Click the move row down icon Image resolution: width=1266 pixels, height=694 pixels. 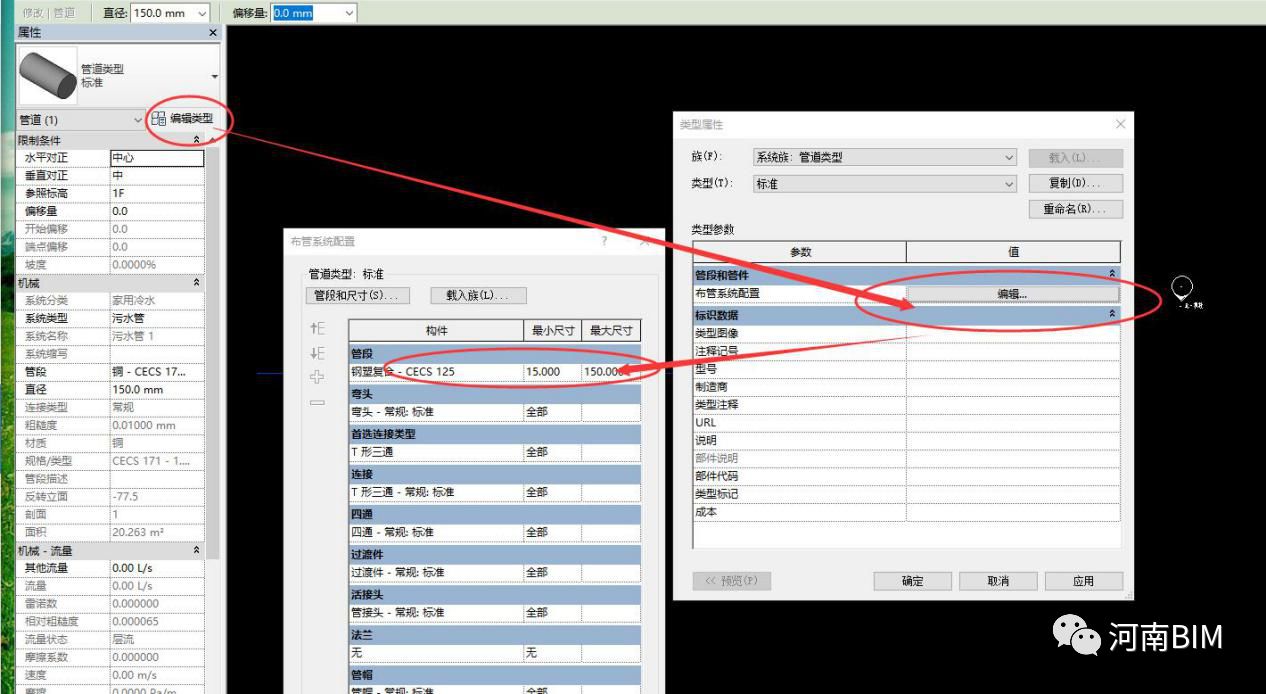[317, 353]
